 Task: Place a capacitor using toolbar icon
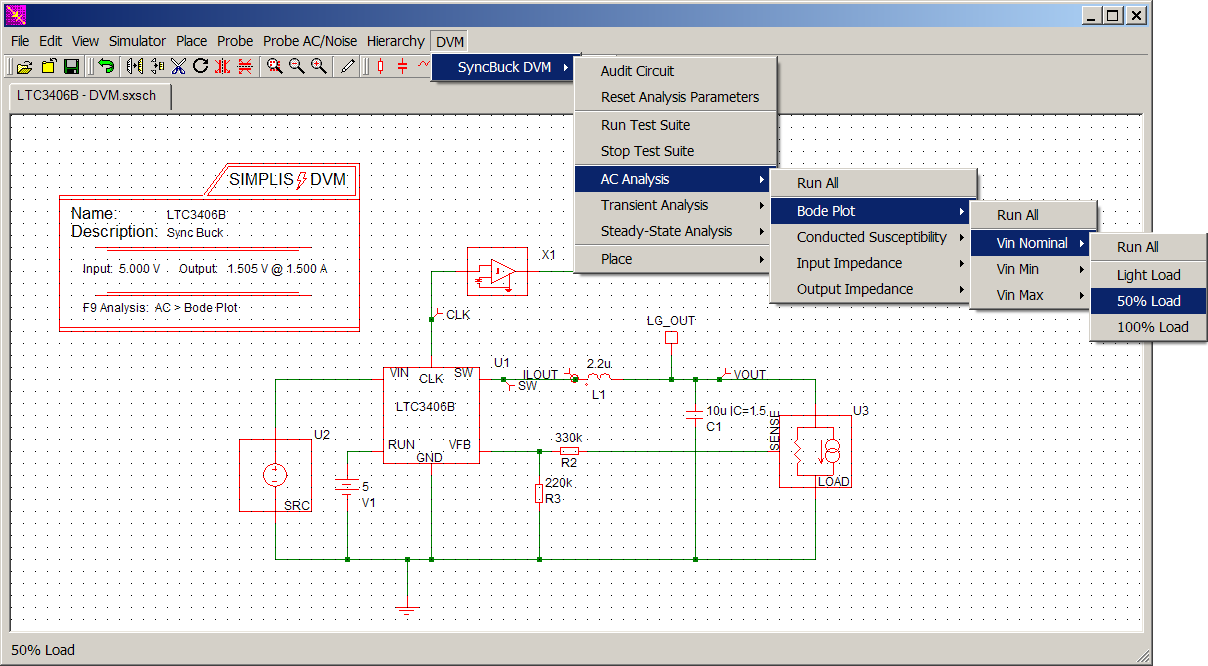click(x=402, y=67)
